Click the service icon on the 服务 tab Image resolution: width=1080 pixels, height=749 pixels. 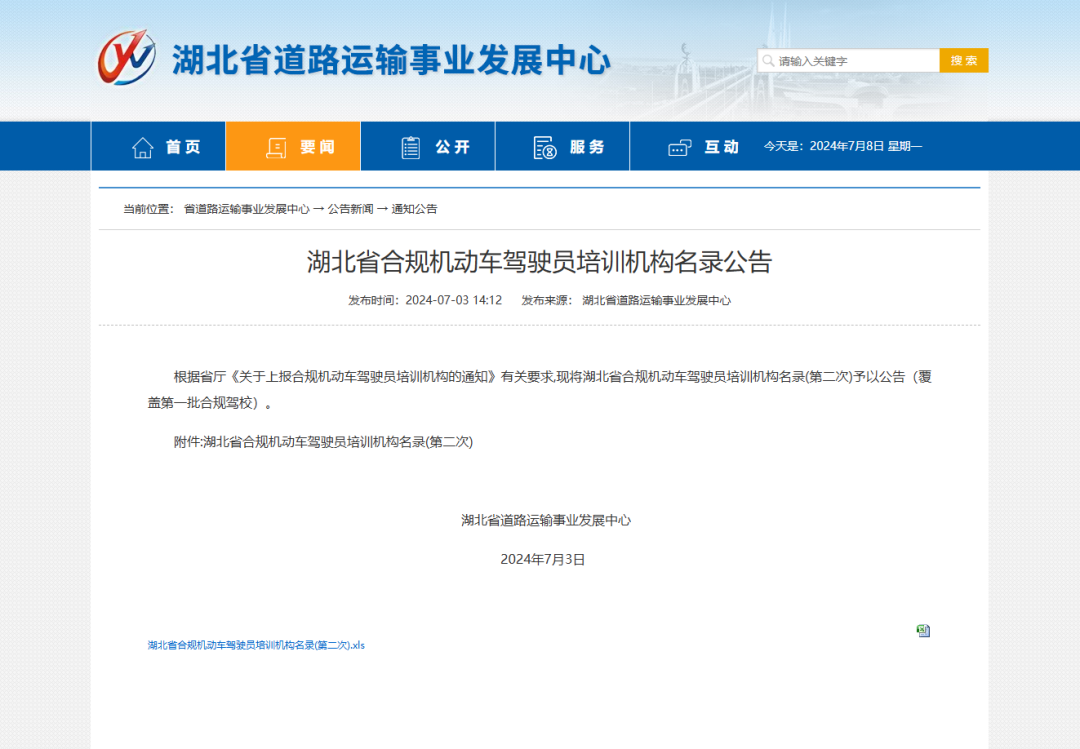543,146
